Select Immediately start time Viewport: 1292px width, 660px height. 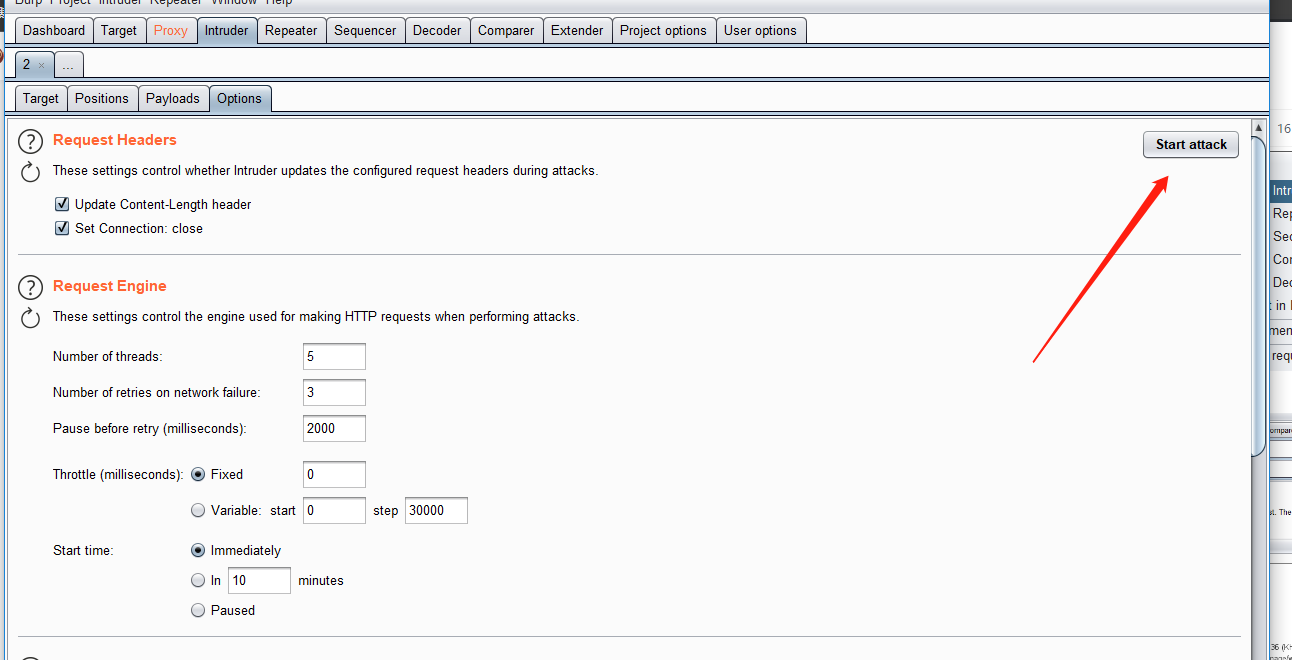(198, 550)
